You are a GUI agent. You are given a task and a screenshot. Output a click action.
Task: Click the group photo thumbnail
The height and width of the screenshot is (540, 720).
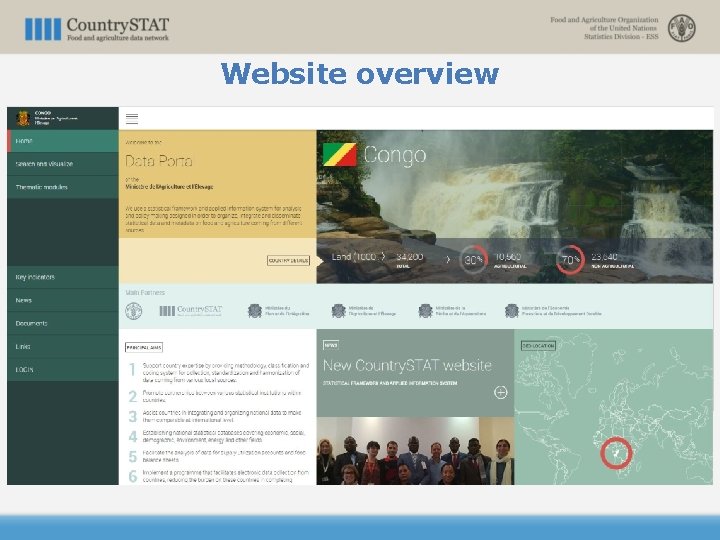(x=415, y=451)
